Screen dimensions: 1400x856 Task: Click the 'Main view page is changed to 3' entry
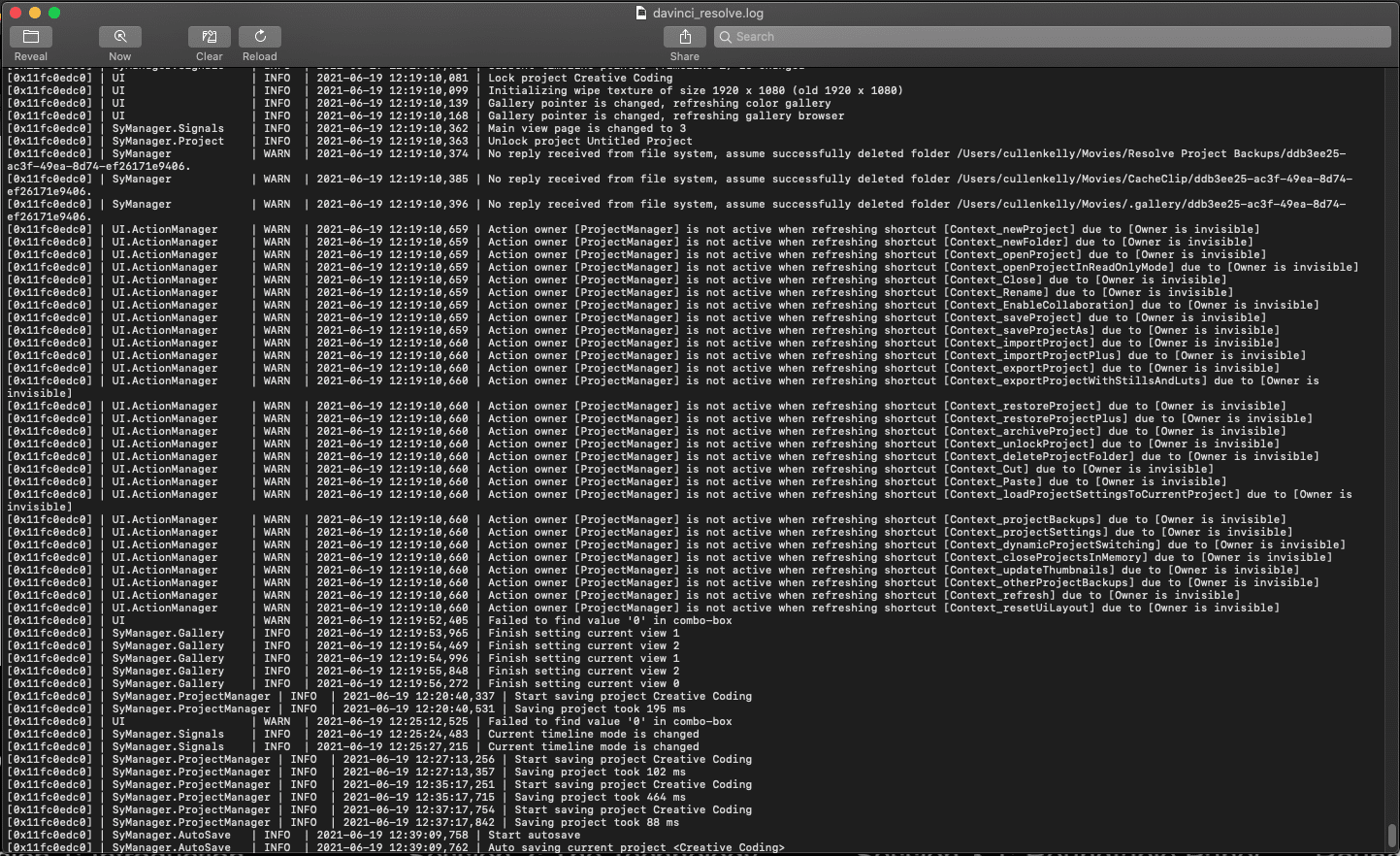[x=586, y=129]
